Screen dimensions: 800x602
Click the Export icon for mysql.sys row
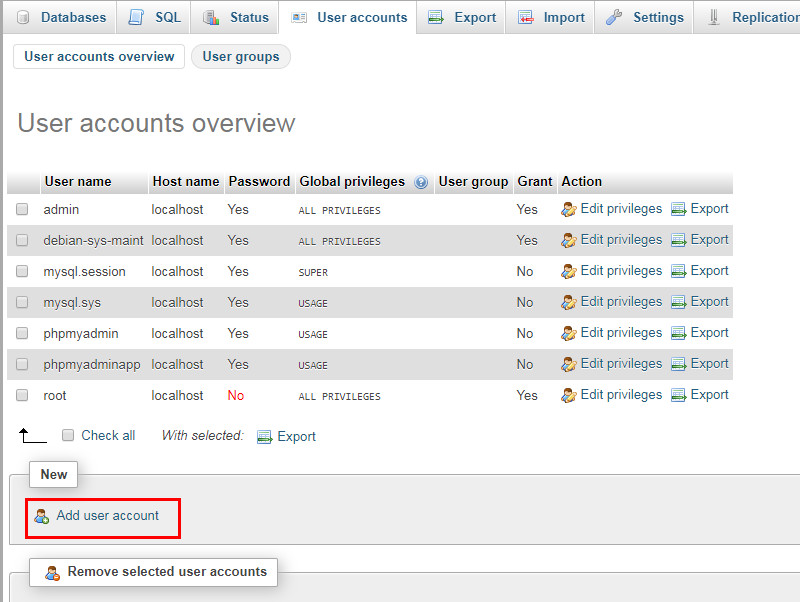(679, 303)
